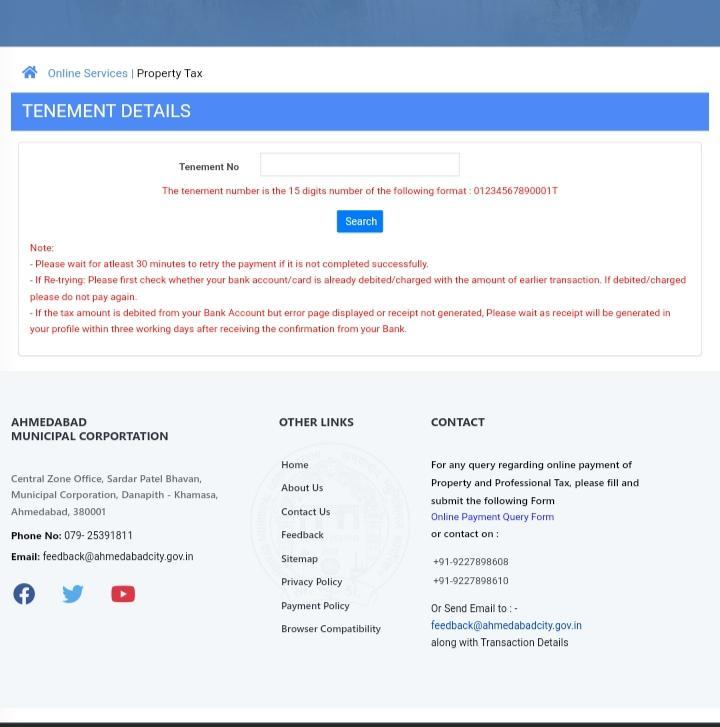
Task: Click phone number +91-9227898610
Action: 471,581
